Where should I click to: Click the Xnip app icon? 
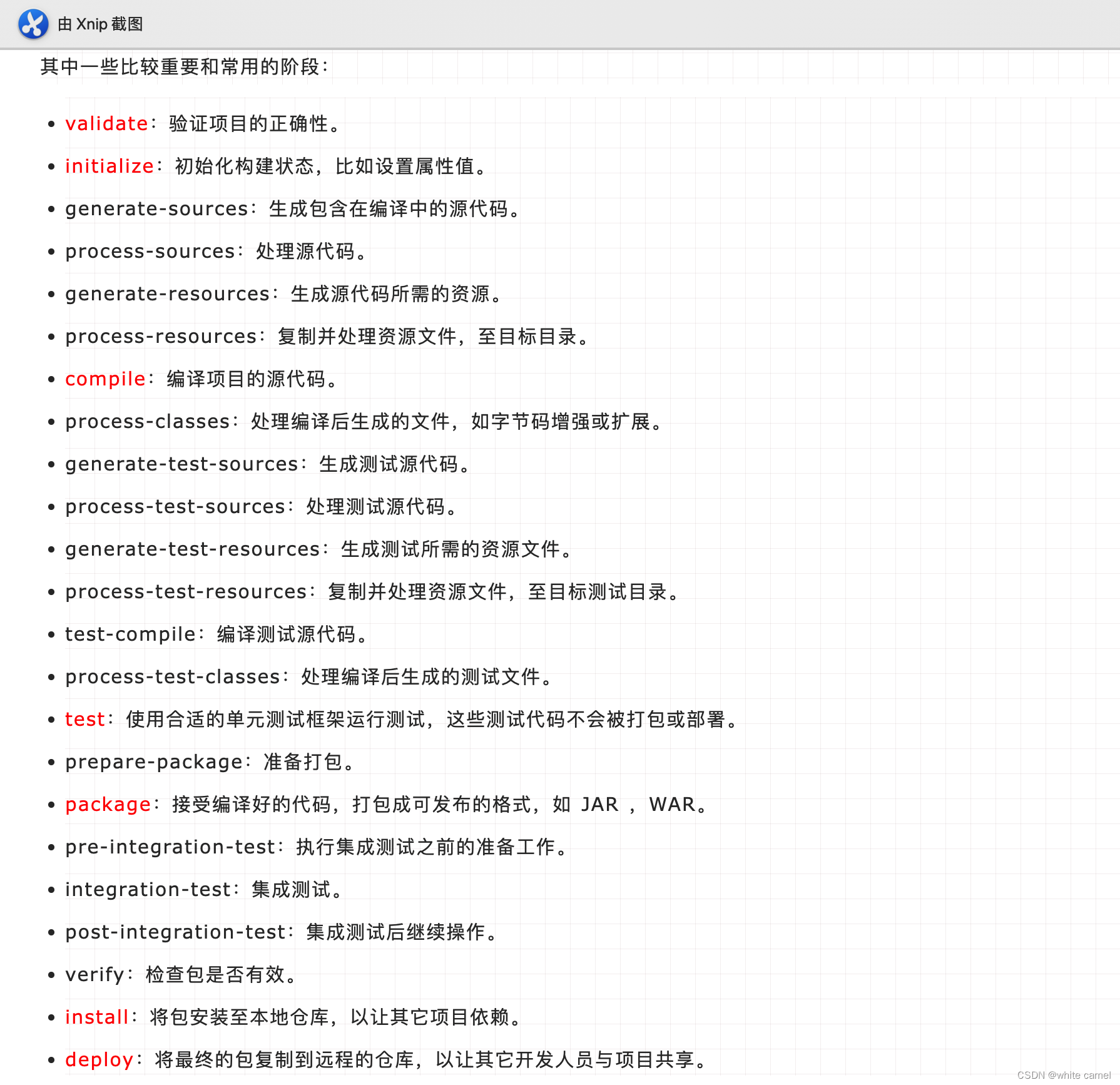(x=33, y=24)
